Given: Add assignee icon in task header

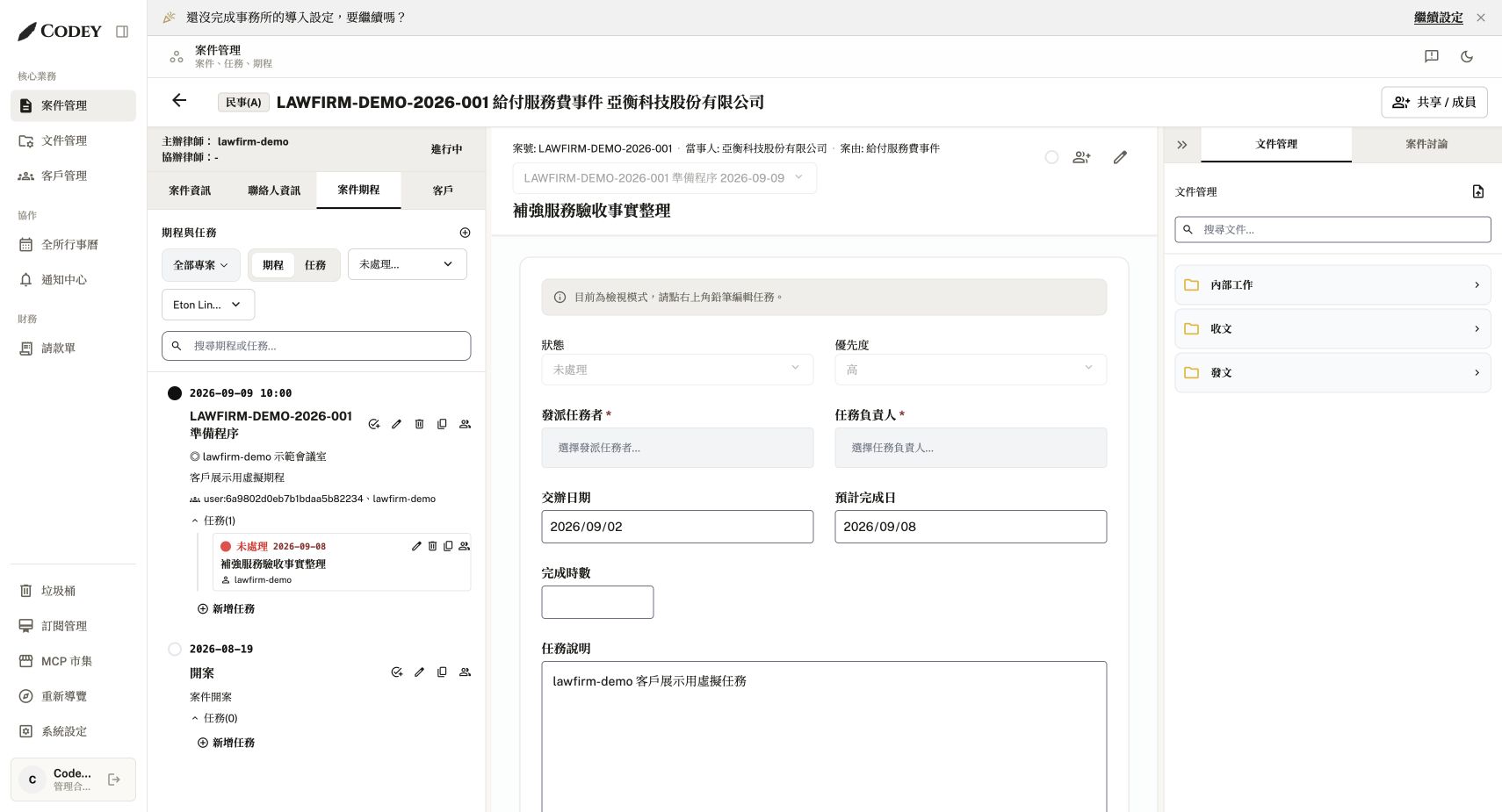Looking at the screenshot, I should coord(1082,157).
